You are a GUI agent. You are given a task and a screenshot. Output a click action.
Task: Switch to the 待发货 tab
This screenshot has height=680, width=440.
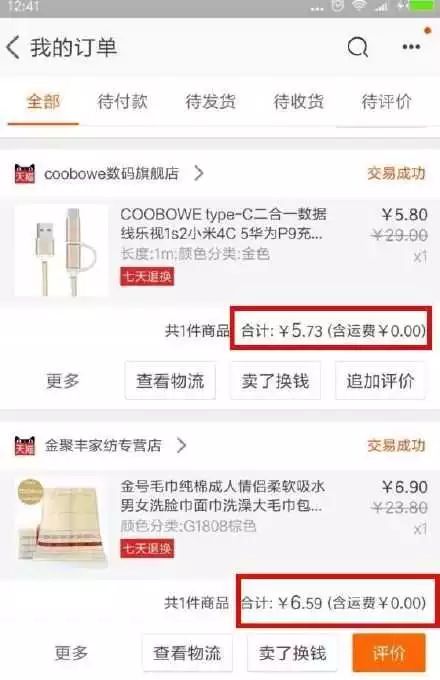211,102
